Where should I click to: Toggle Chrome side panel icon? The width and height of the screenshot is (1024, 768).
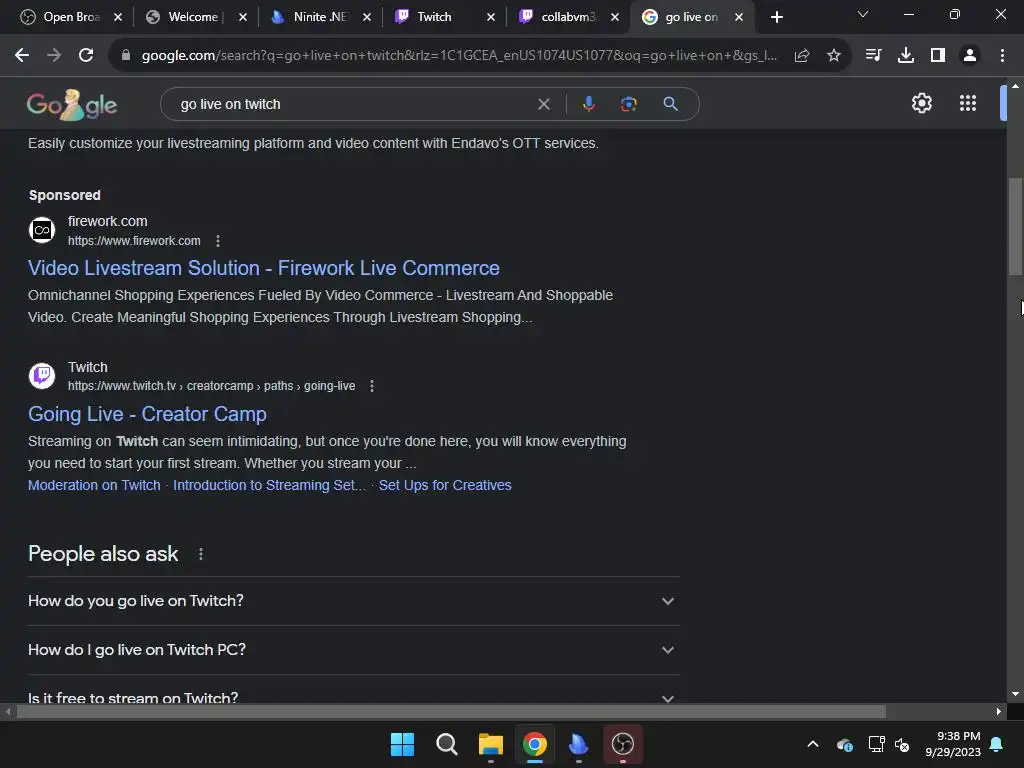[x=938, y=56]
